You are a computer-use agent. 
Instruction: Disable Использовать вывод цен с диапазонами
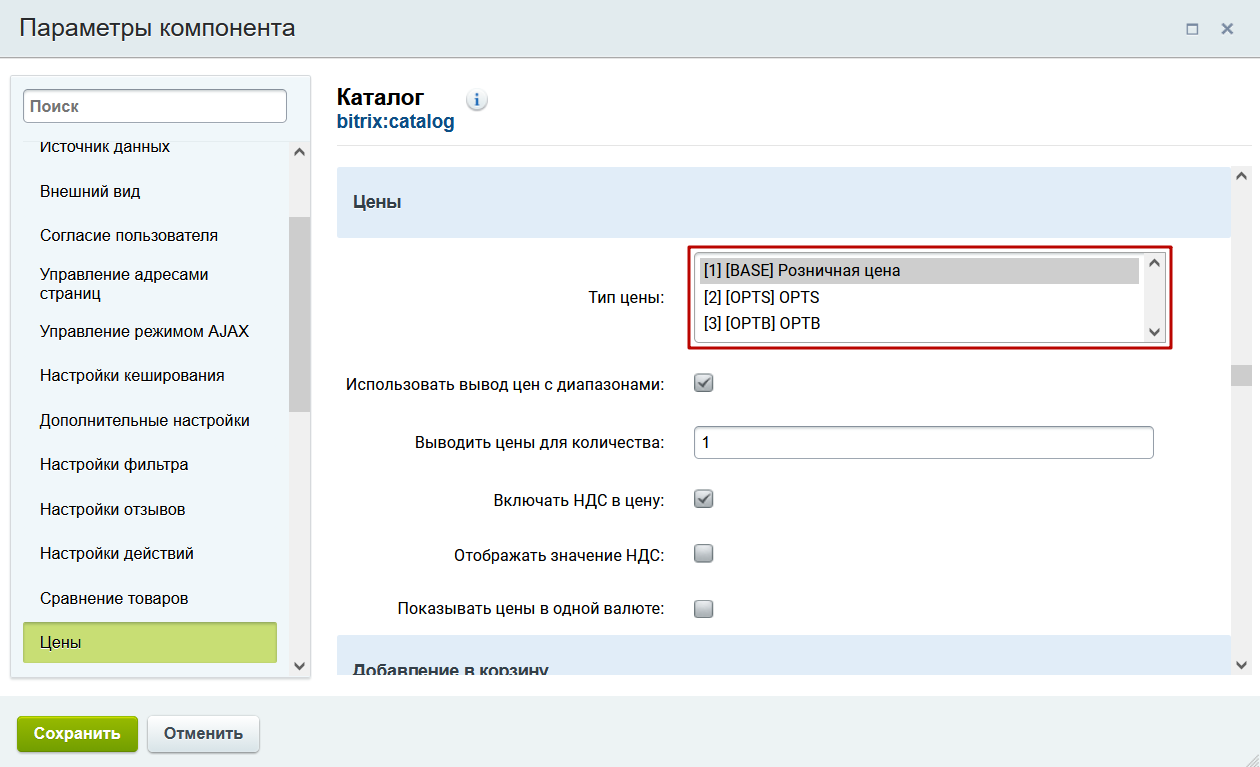coord(703,381)
